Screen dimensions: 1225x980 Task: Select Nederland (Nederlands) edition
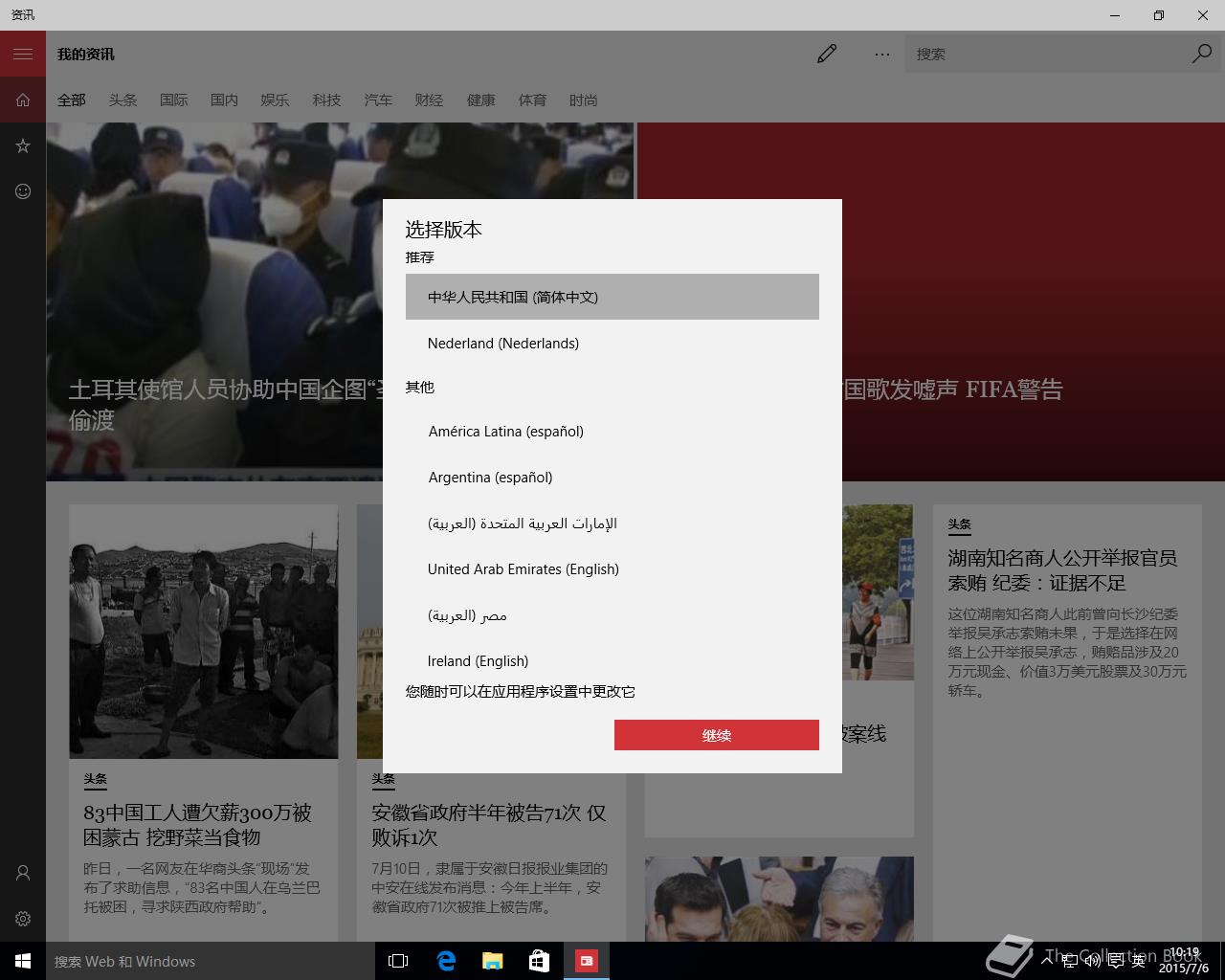click(612, 343)
